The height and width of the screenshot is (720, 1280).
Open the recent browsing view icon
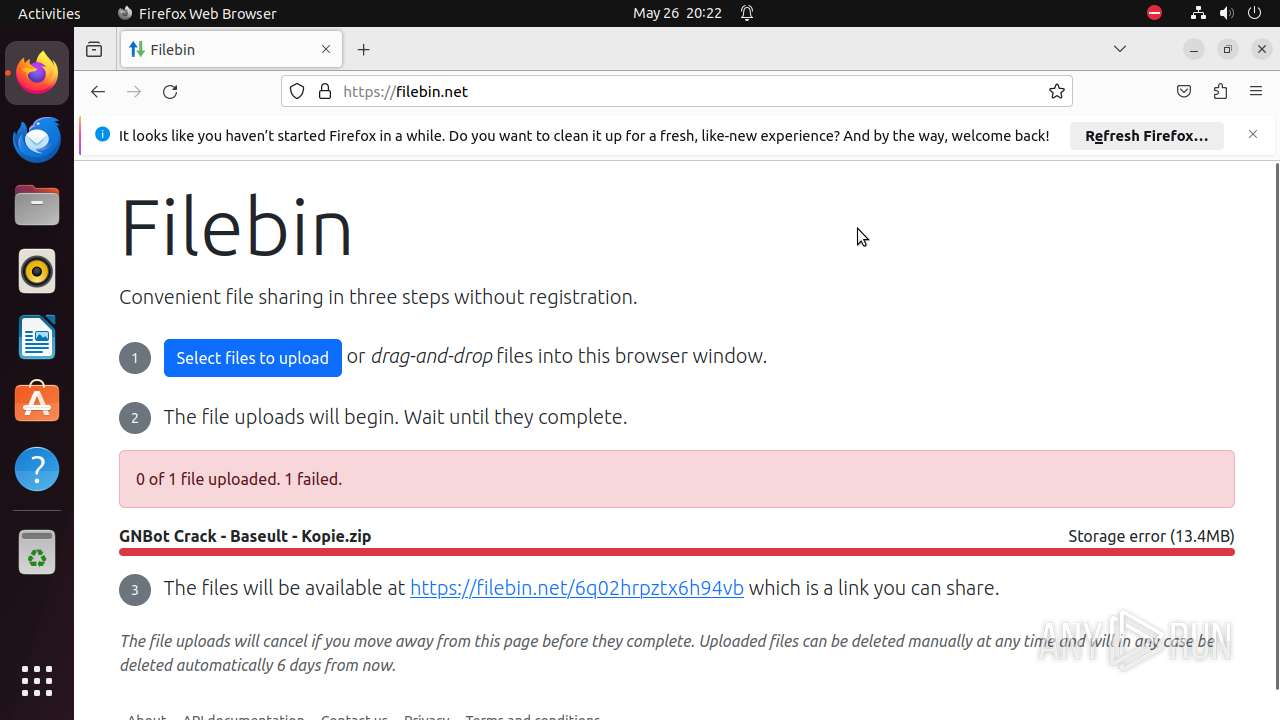(x=94, y=49)
